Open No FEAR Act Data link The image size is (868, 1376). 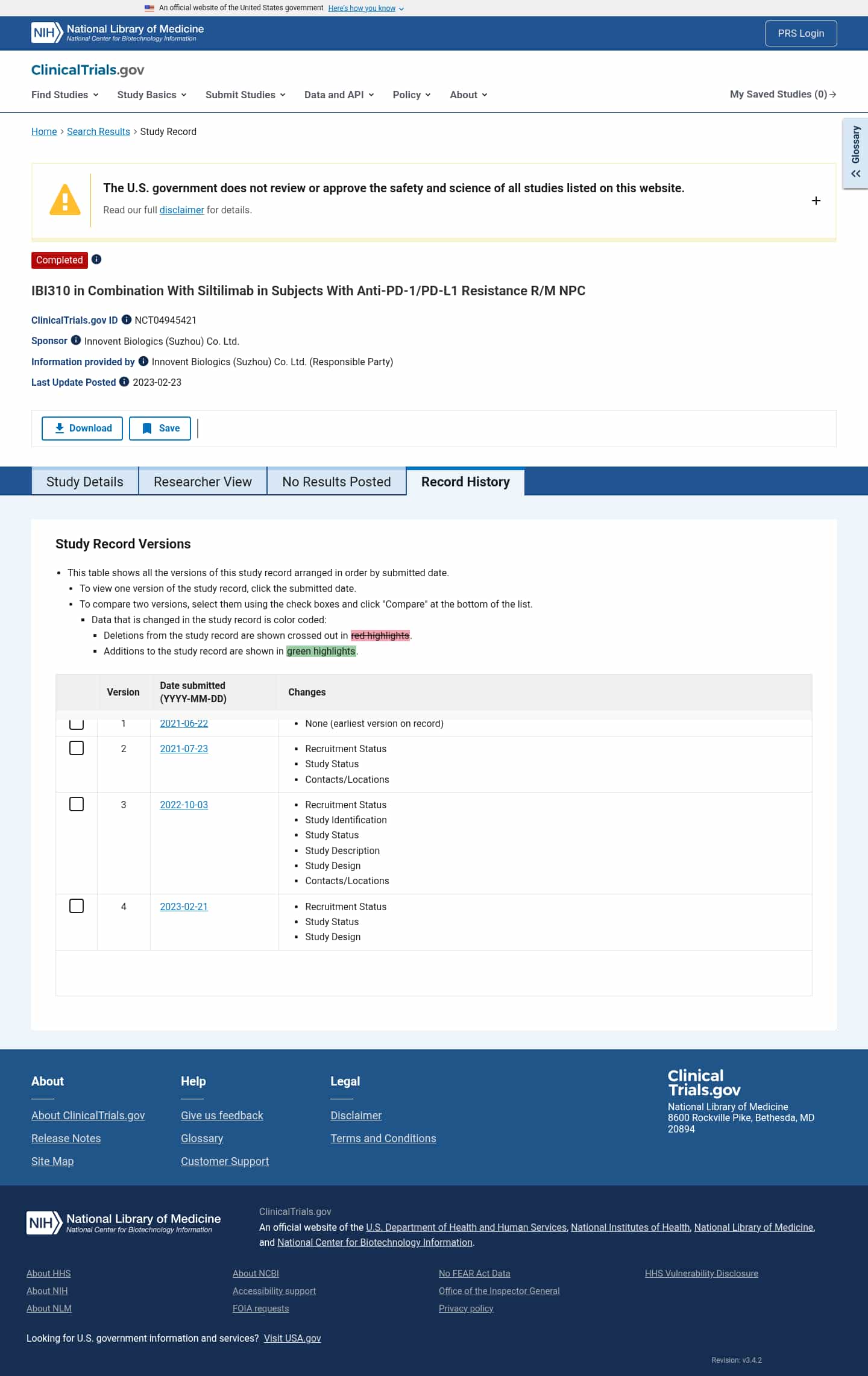[x=474, y=1273]
